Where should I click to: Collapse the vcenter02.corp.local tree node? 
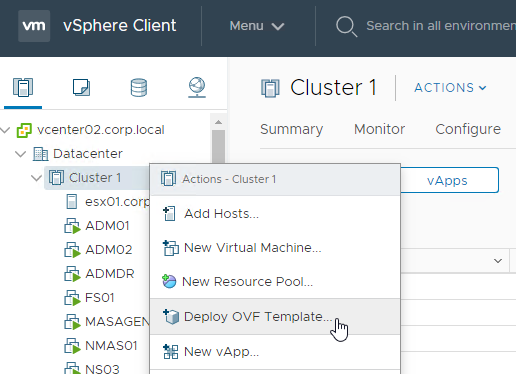tap(5, 130)
